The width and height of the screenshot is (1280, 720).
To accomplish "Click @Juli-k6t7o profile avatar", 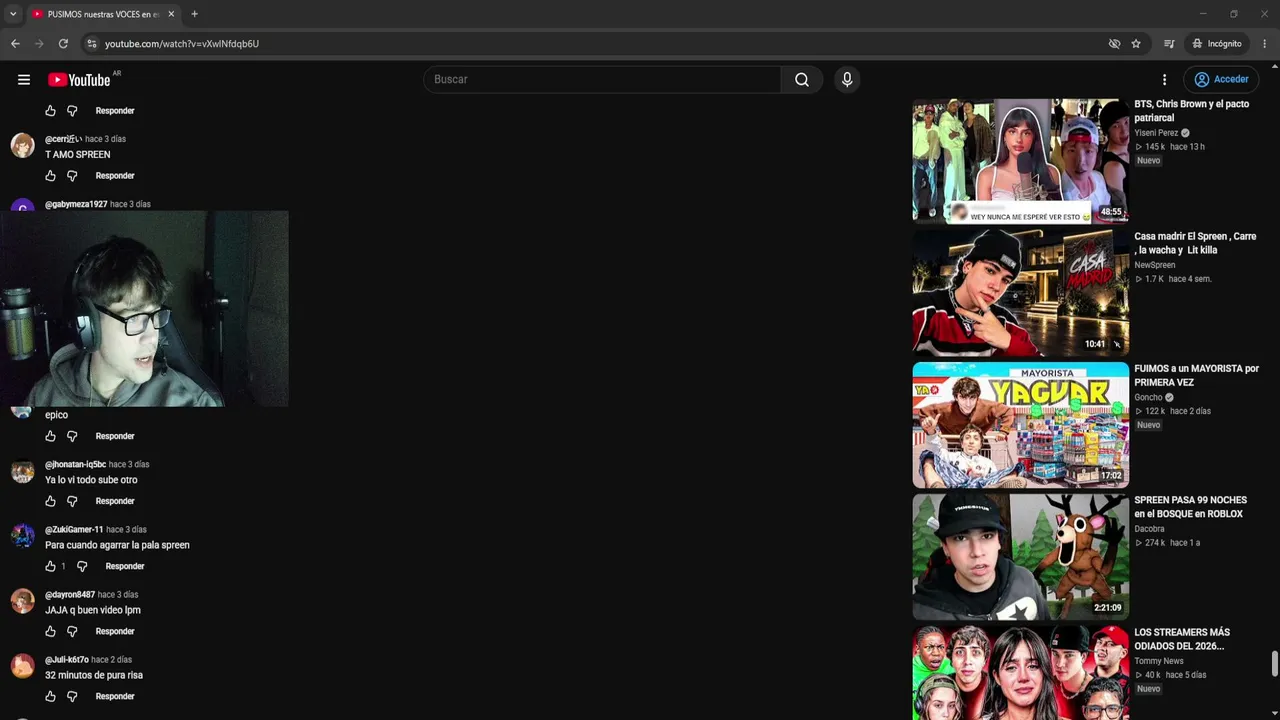I will 22,666.
